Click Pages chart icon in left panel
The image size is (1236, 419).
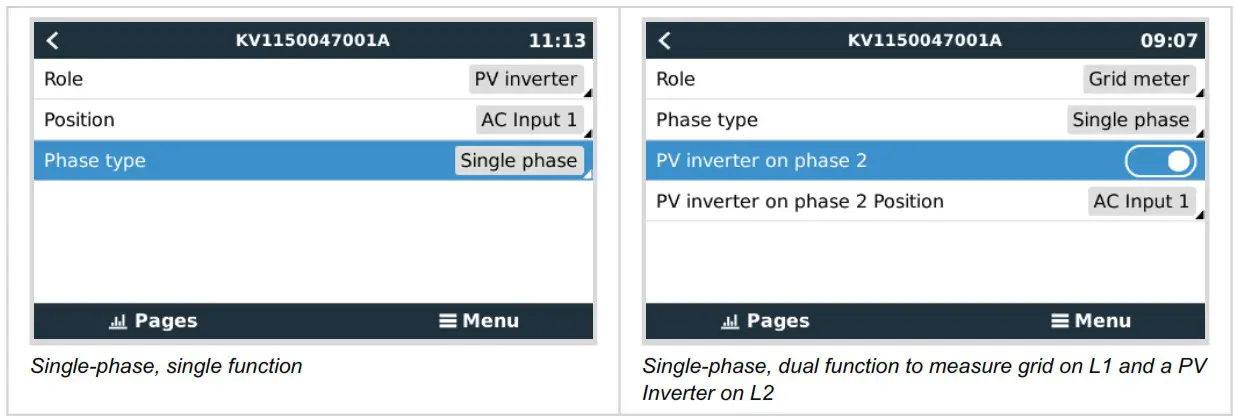pos(118,322)
